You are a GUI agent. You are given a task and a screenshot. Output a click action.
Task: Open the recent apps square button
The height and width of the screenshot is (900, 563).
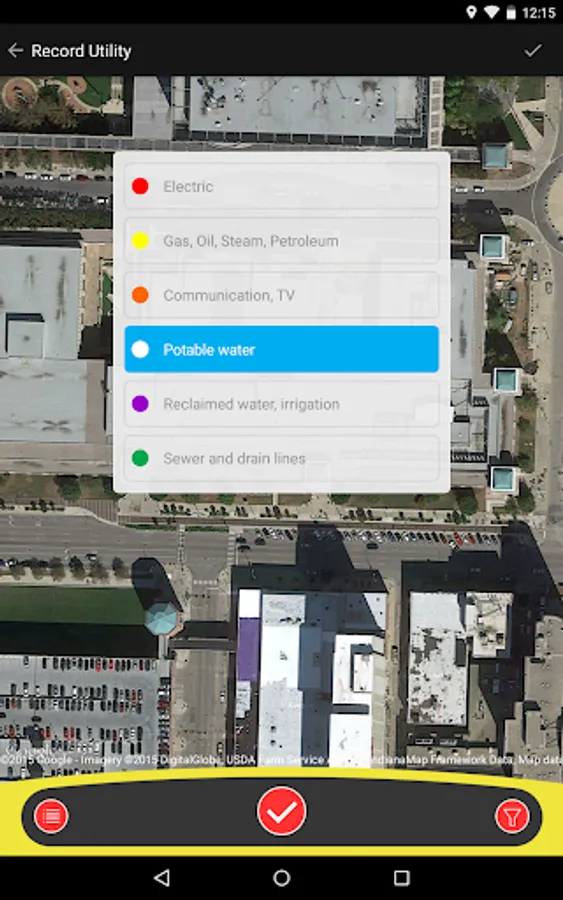[401, 877]
